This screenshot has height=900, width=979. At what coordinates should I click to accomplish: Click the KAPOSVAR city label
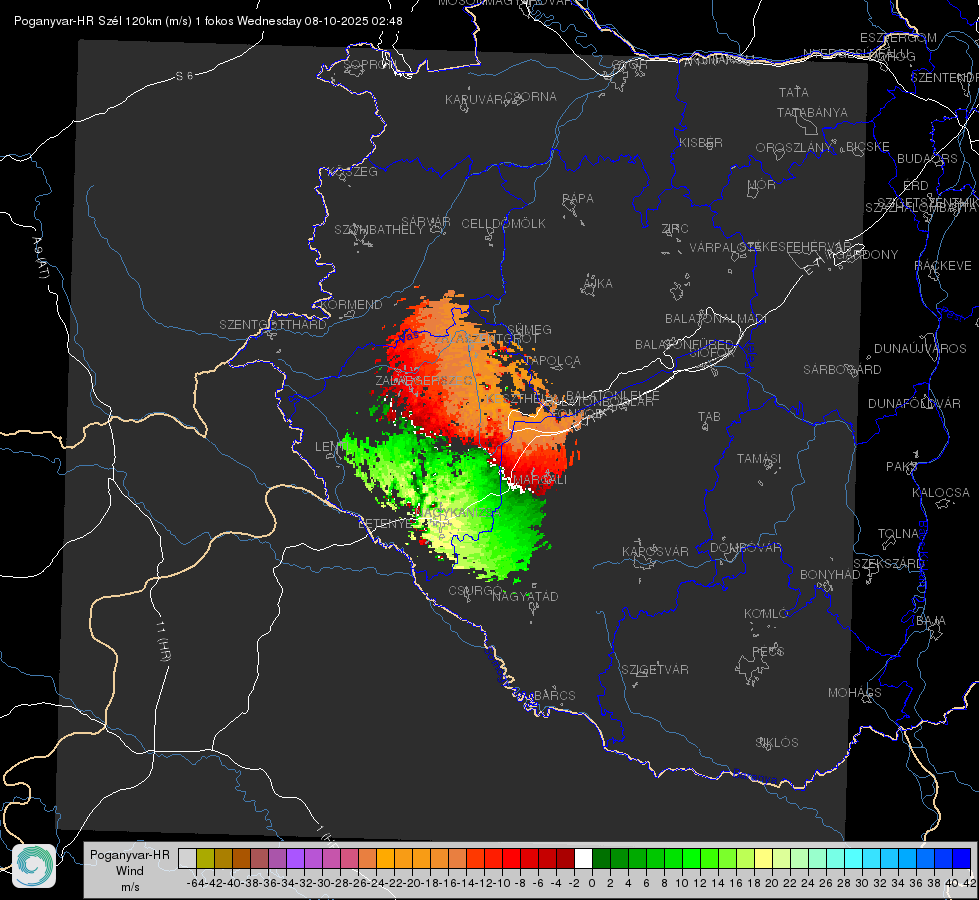coord(655,551)
